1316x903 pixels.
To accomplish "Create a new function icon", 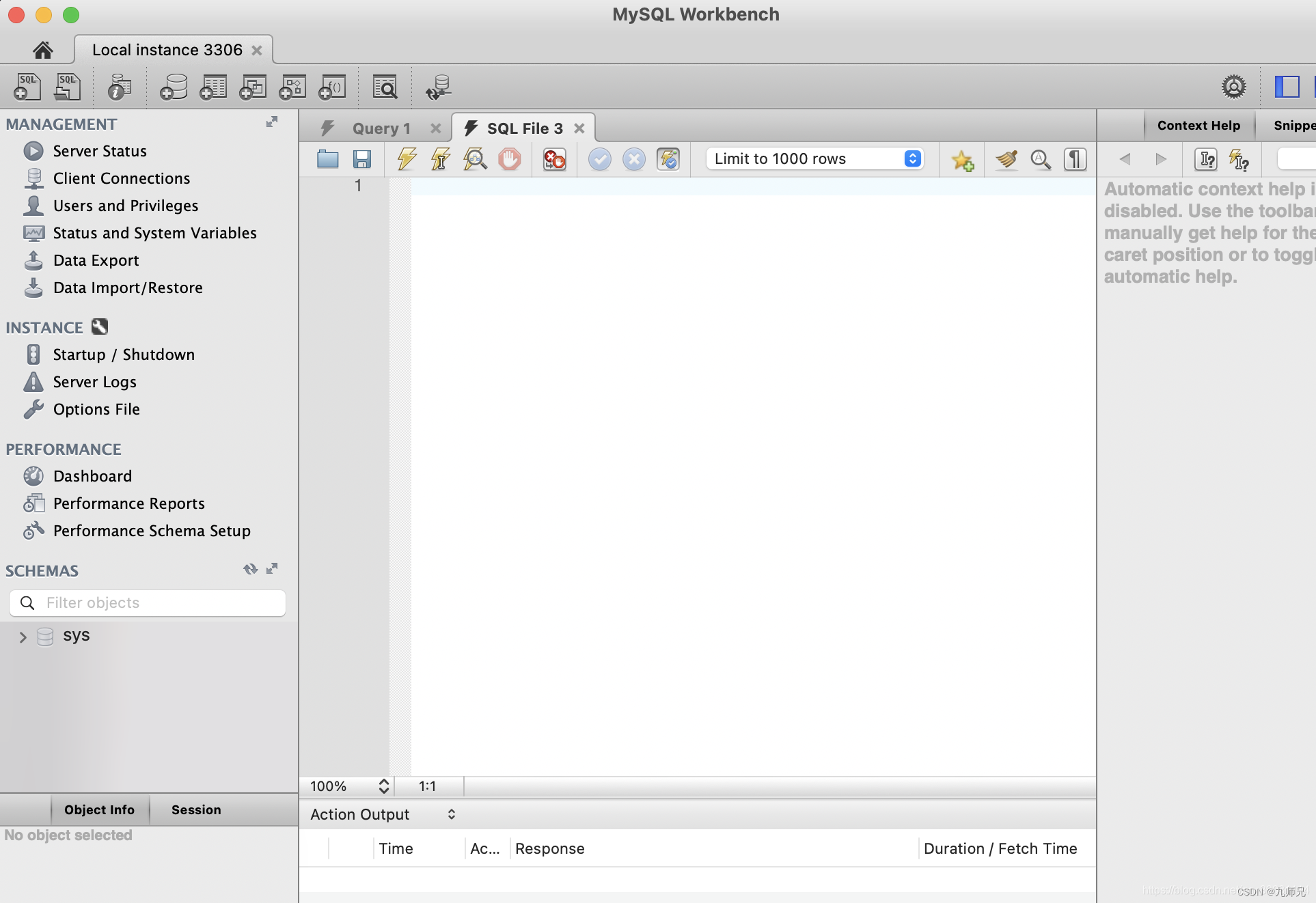I will [x=333, y=87].
